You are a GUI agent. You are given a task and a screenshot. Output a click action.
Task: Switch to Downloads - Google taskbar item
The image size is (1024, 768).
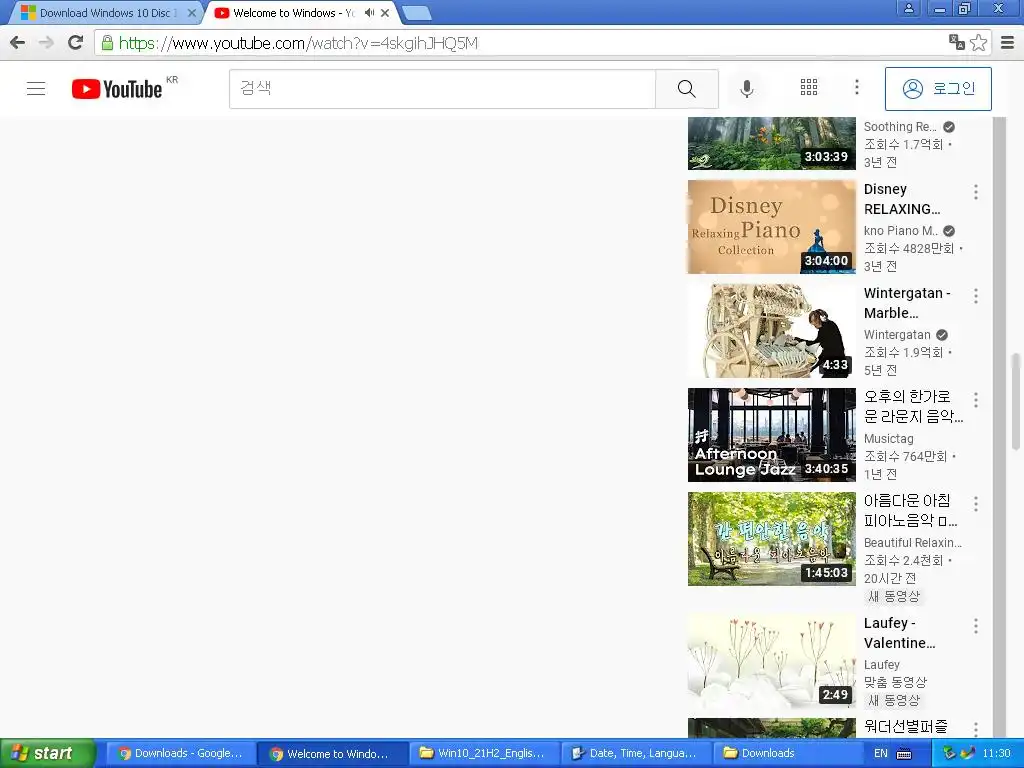coord(180,753)
